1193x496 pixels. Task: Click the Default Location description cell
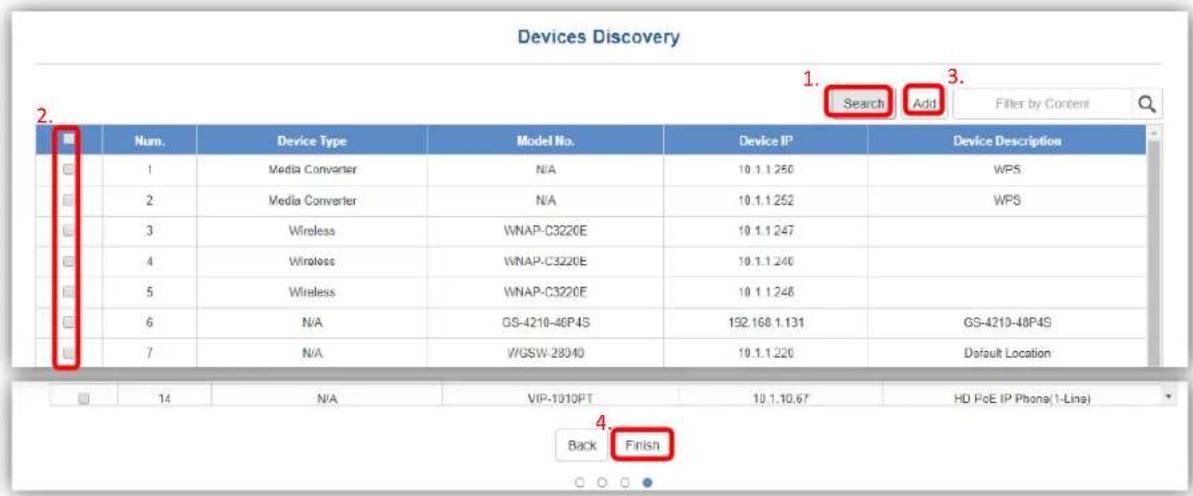click(1008, 353)
